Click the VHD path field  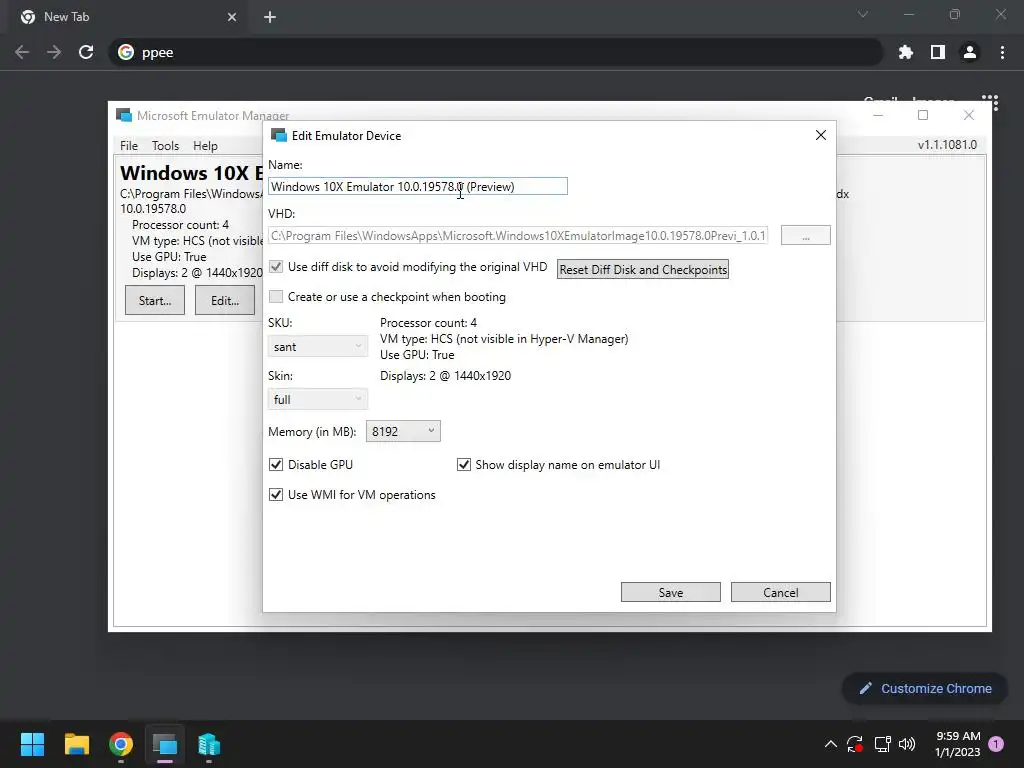tap(518, 235)
